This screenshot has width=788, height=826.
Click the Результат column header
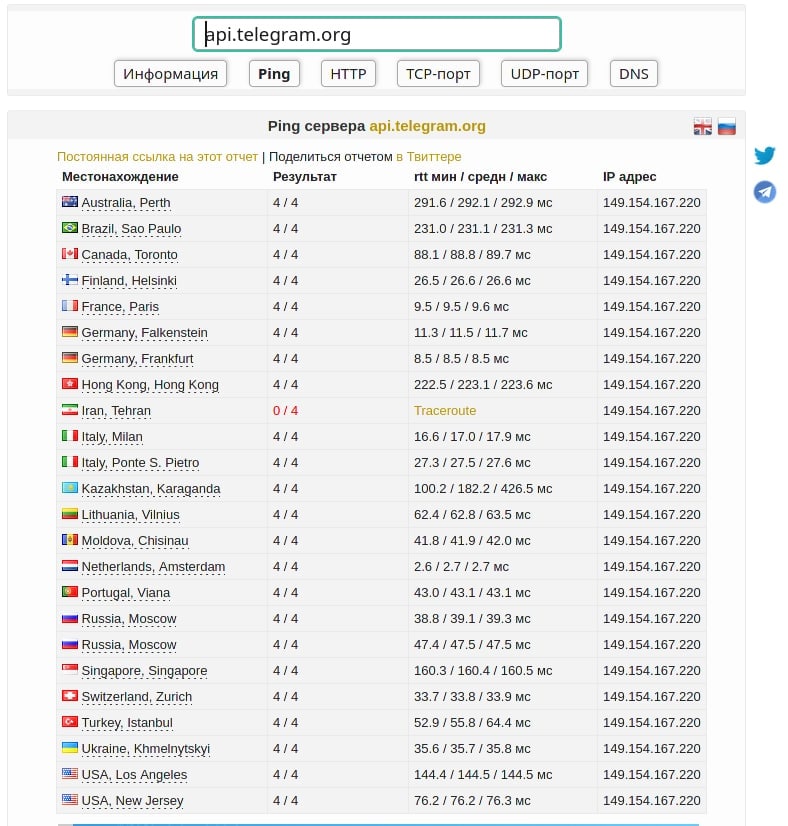point(304,176)
